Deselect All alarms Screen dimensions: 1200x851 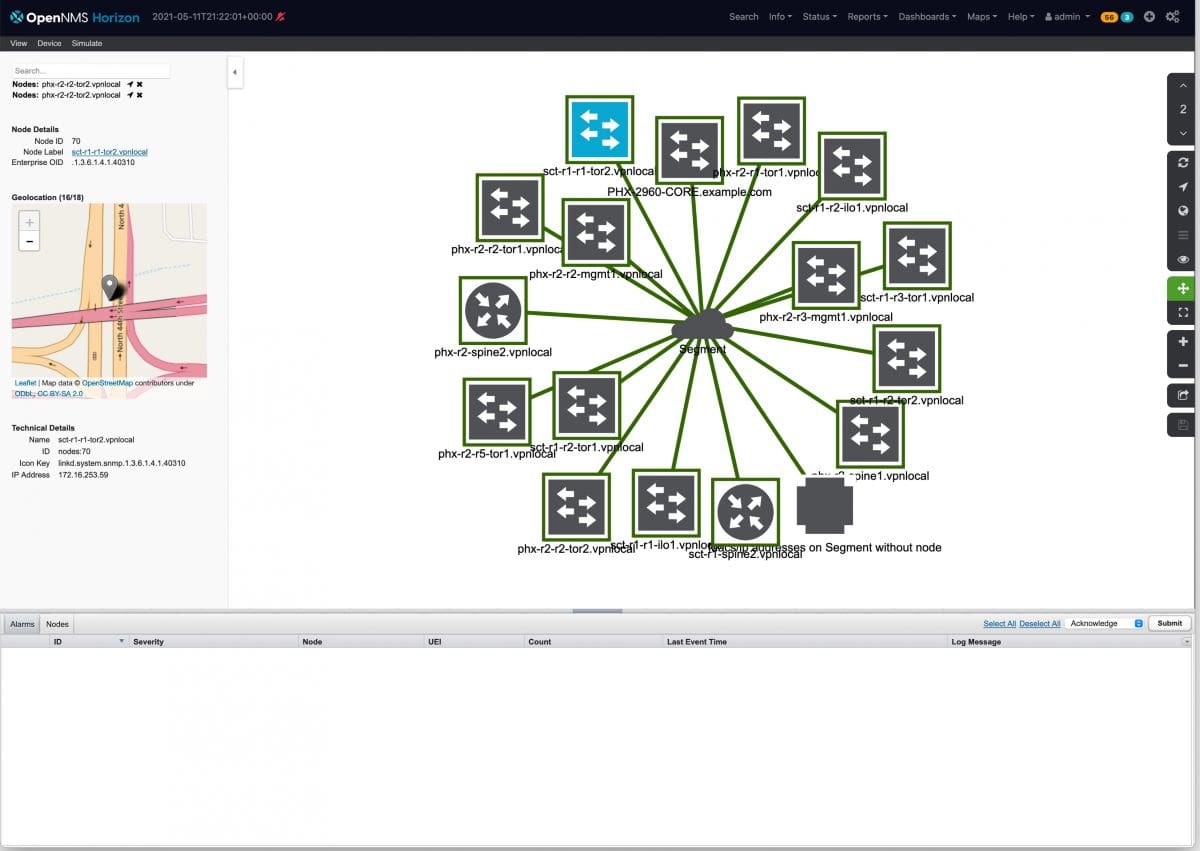tap(1040, 623)
